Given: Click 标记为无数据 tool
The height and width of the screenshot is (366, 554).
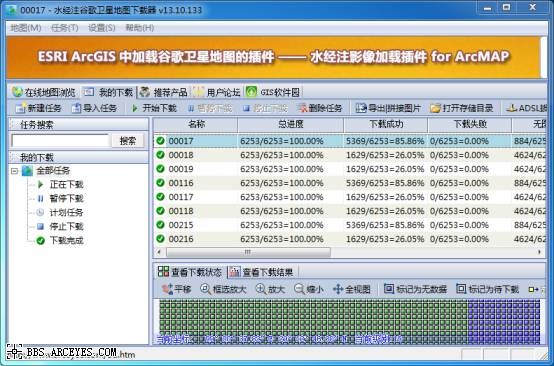Looking at the screenshot, I should (x=416, y=289).
